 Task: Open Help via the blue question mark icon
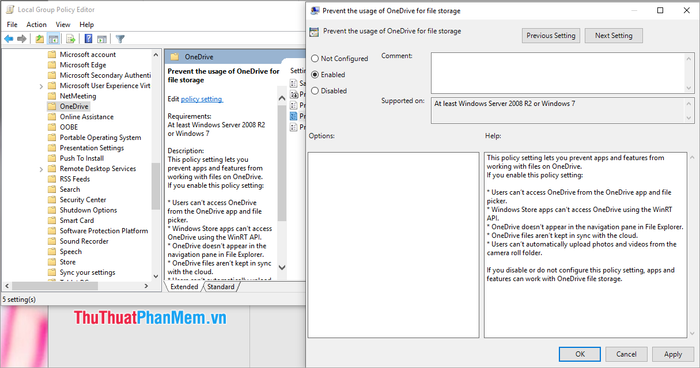(x=88, y=39)
